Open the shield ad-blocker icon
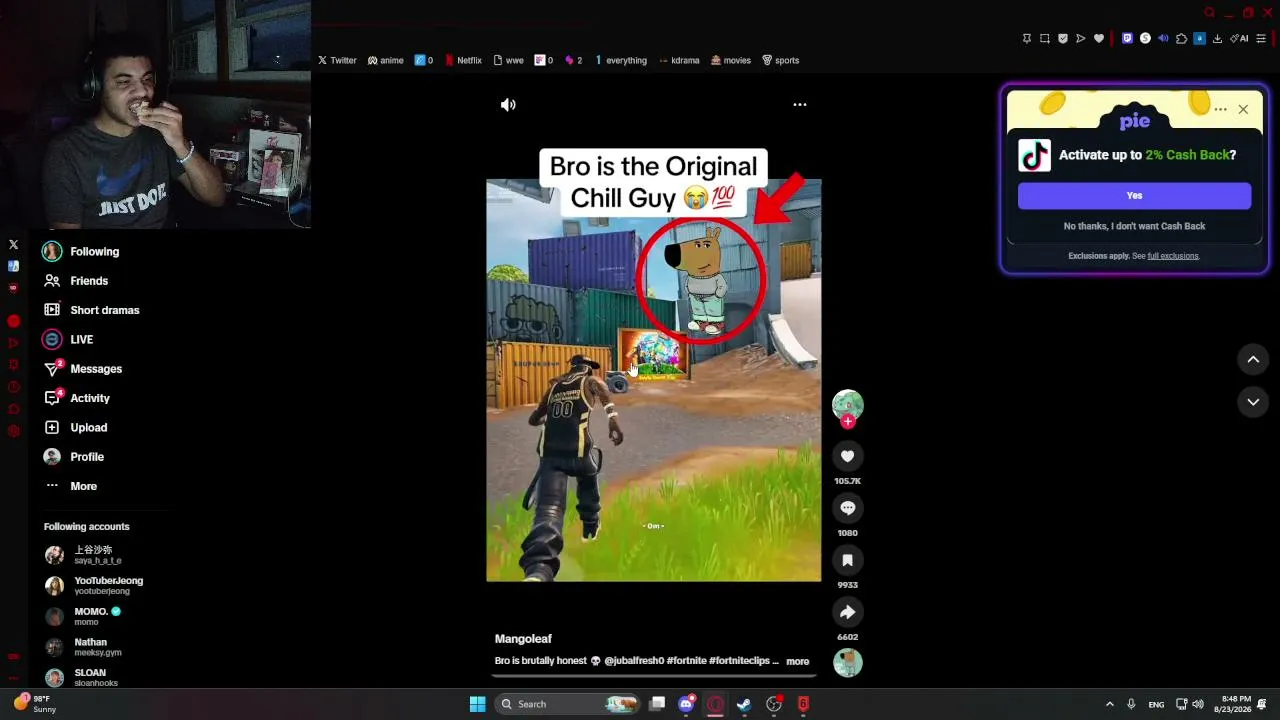The width and height of the screenshot is (1280, 720). (x=1063, y=39)
